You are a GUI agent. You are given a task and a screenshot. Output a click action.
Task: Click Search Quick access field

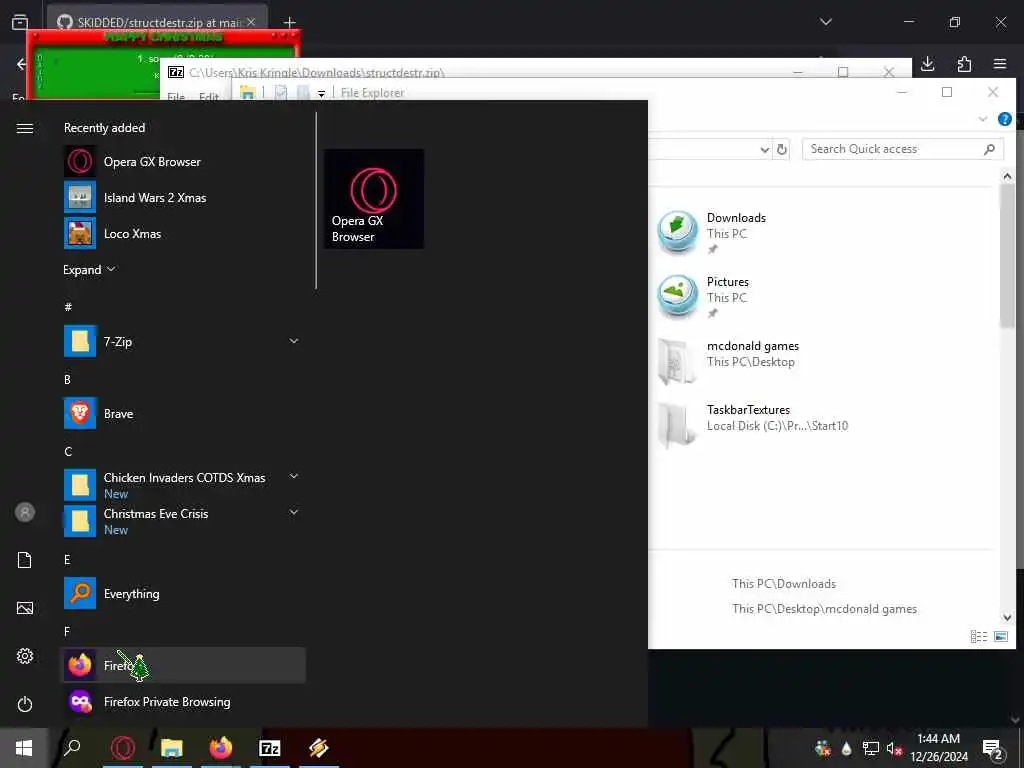(x=903, y=149)
